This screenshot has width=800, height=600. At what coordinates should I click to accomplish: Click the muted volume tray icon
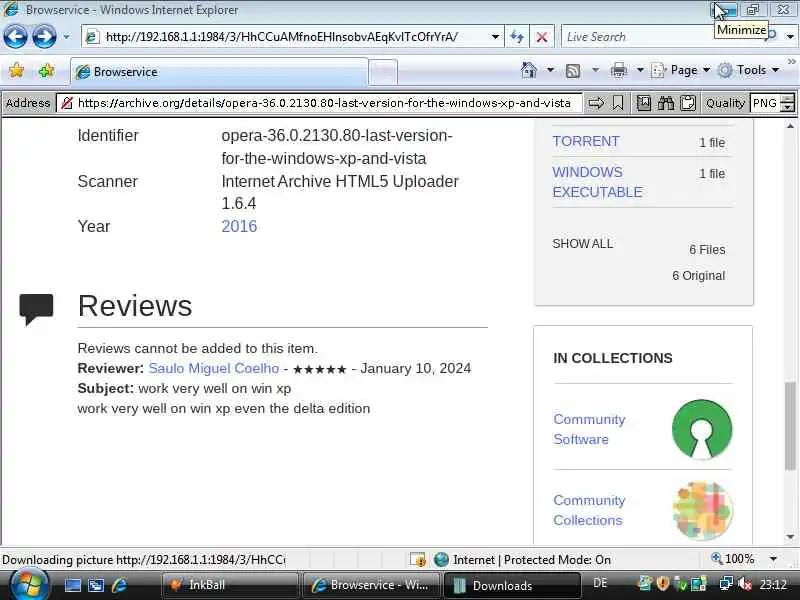coord(745,584)
